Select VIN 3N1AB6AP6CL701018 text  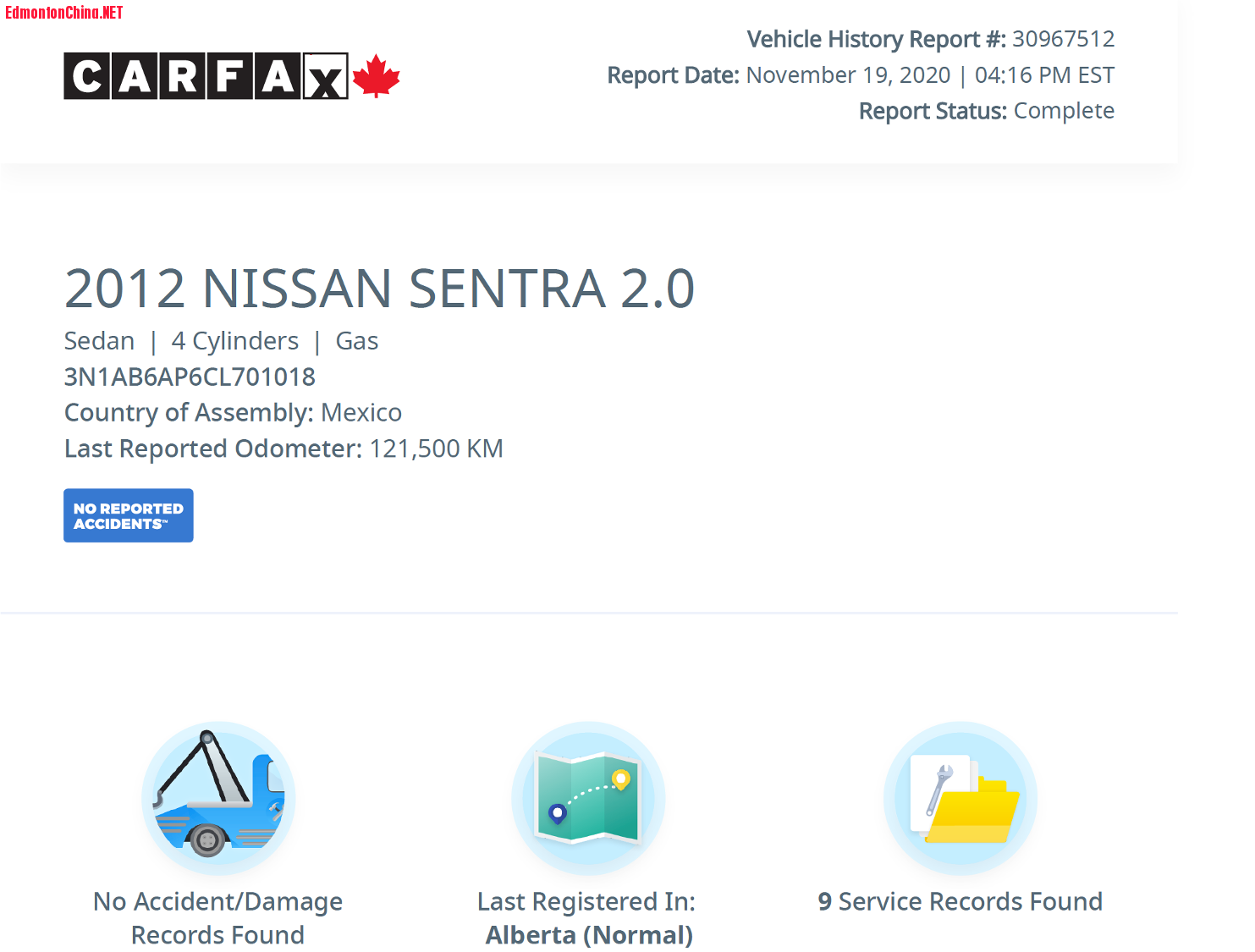190,377
